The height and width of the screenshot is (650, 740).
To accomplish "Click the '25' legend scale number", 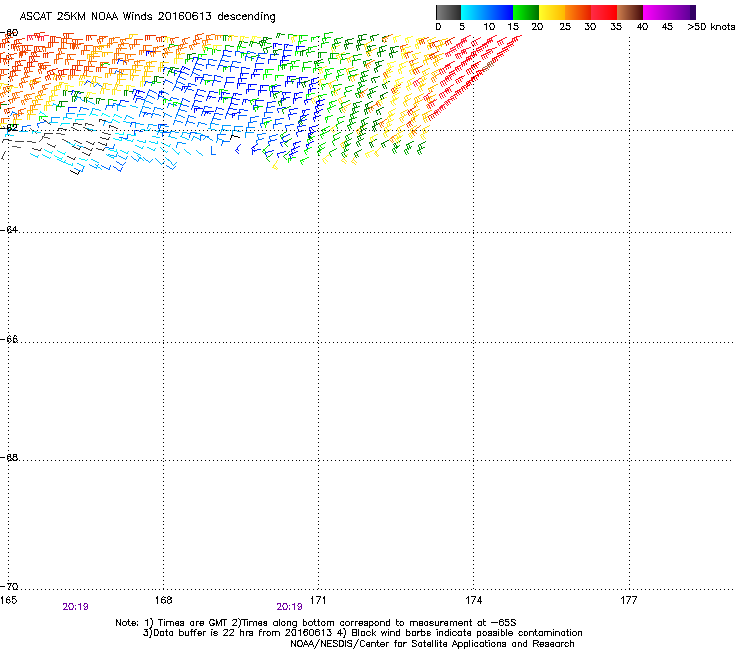I will (x=565, y=27).
